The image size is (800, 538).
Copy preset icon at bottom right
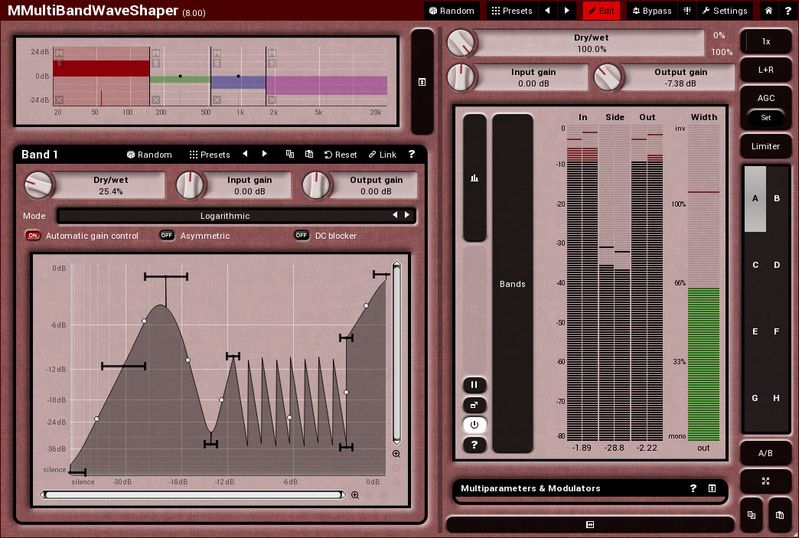[x=752, y=515]
